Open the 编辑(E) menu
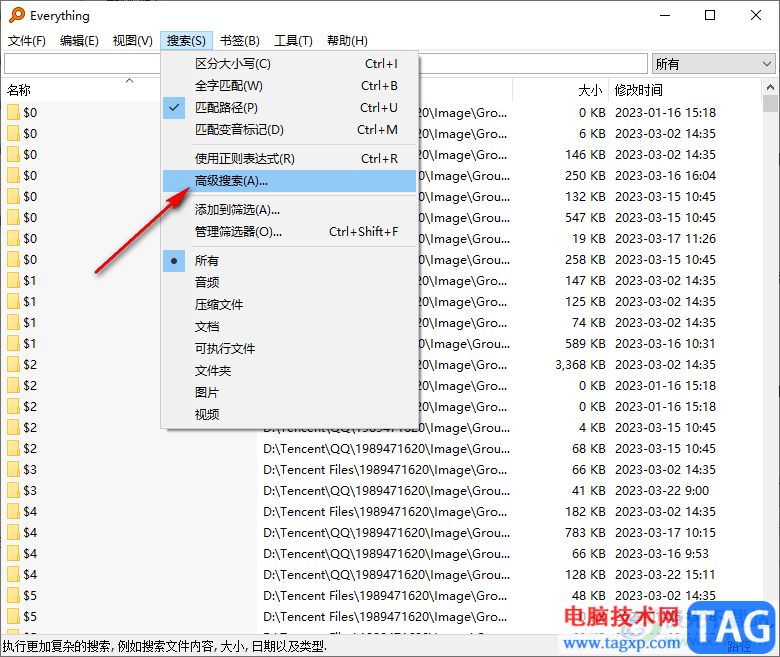The width and height of the screenshot is (780, 657). coord(79,40)
